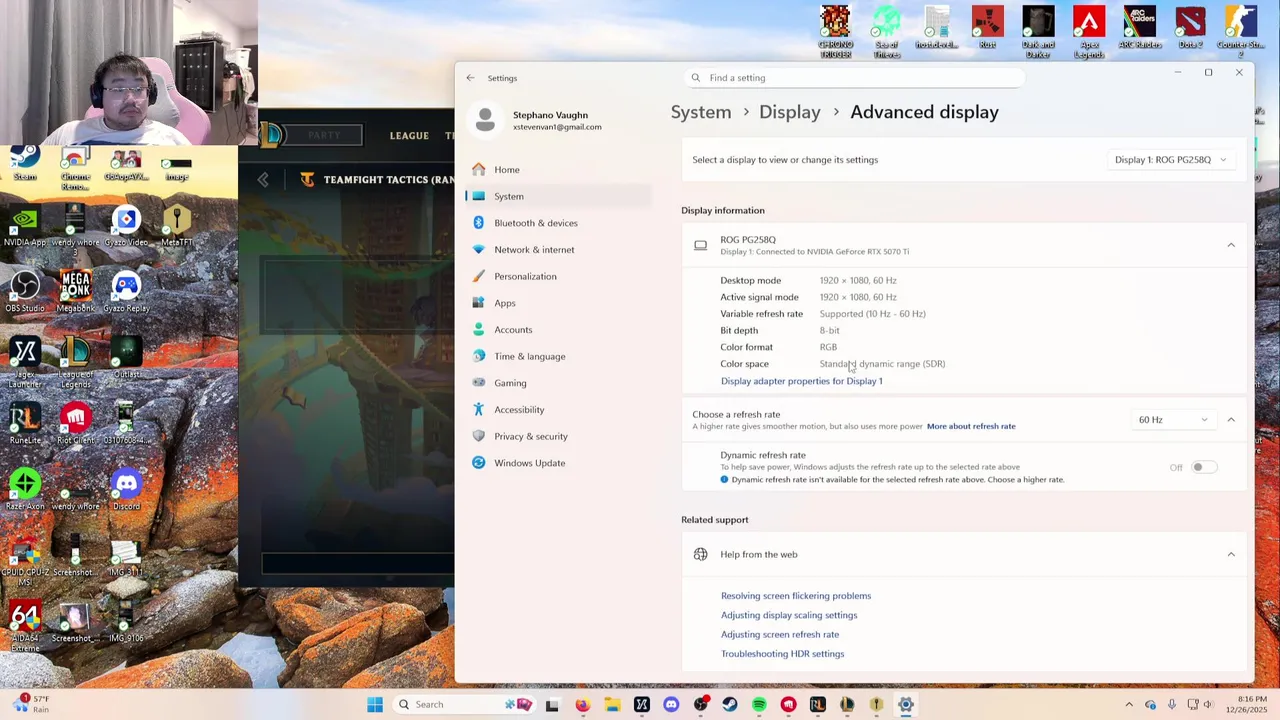The width and height of the screenshot is (1280, 720).
Task: Click the Razer Axon desktop icon
Action: [25, 490]
